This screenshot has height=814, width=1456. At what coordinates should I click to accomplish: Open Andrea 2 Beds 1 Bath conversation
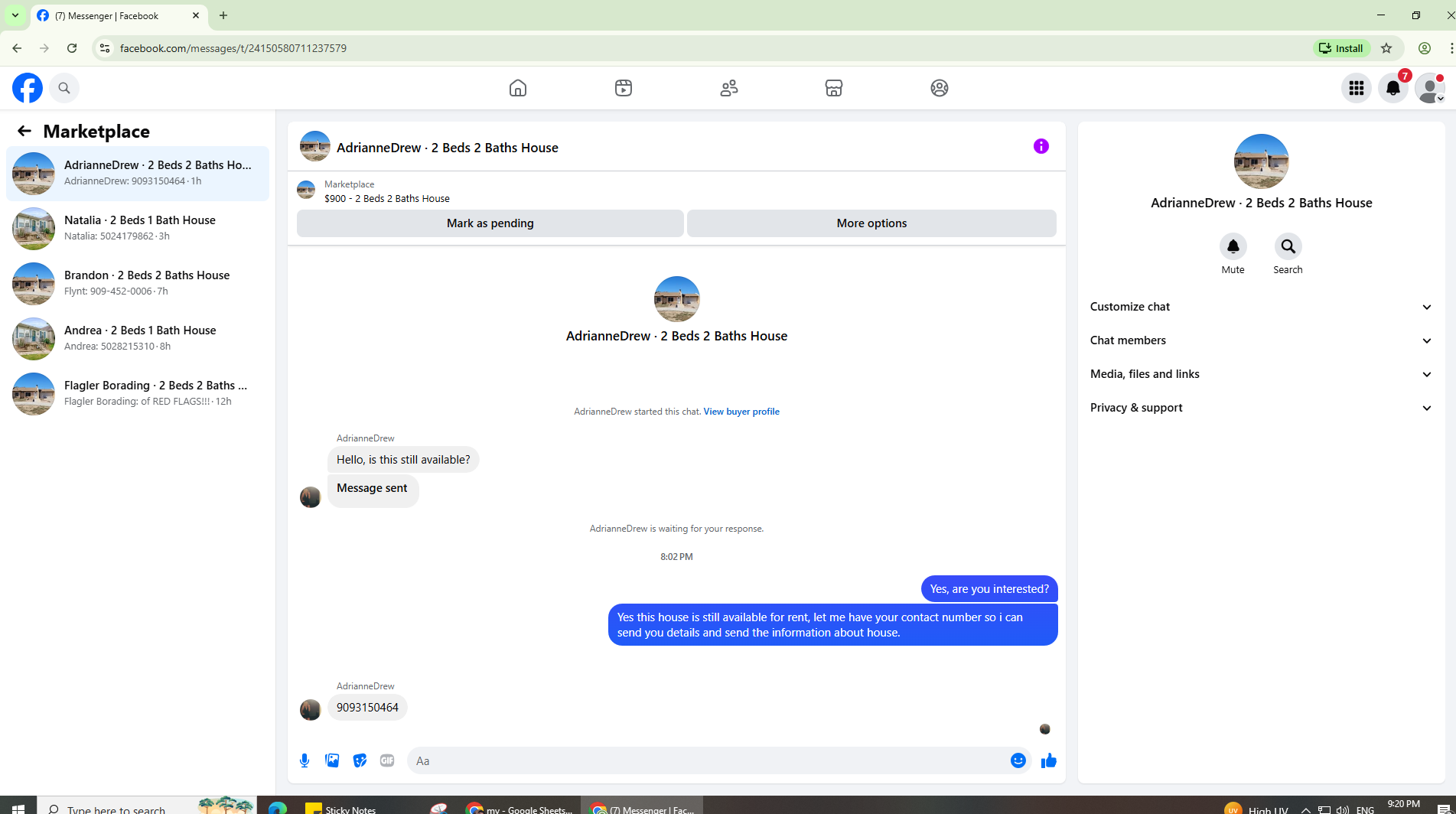(x=138, y=339)
